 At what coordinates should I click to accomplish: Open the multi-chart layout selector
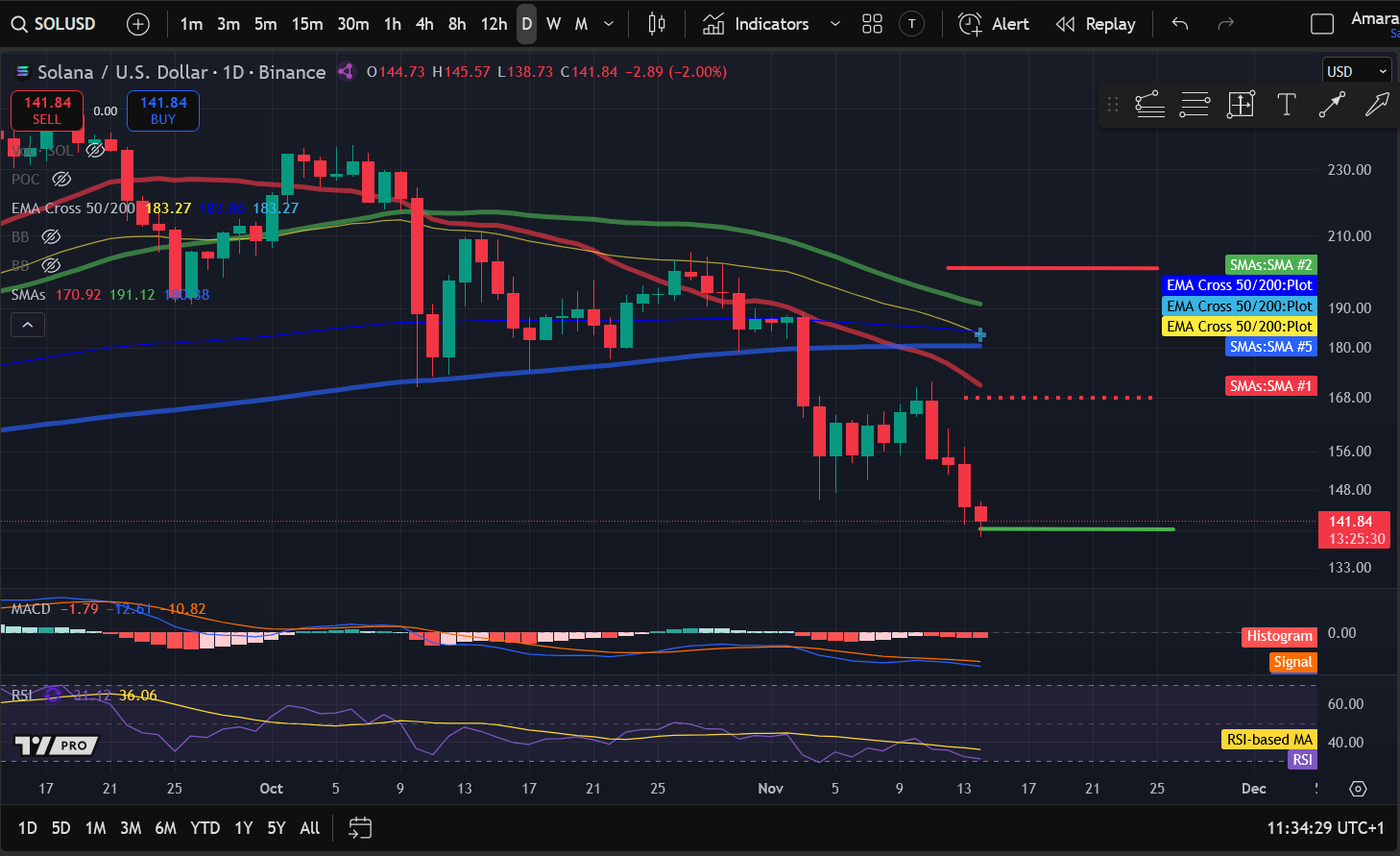[x=872, y=24]
